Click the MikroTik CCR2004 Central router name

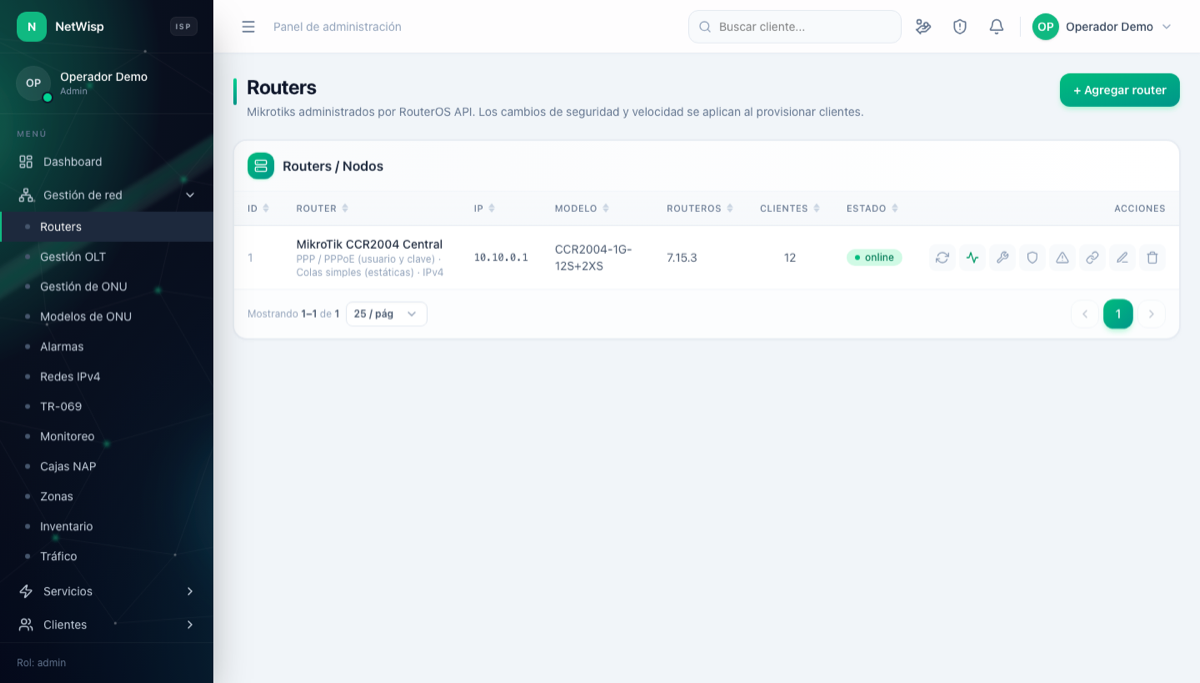tap(369, 244)
